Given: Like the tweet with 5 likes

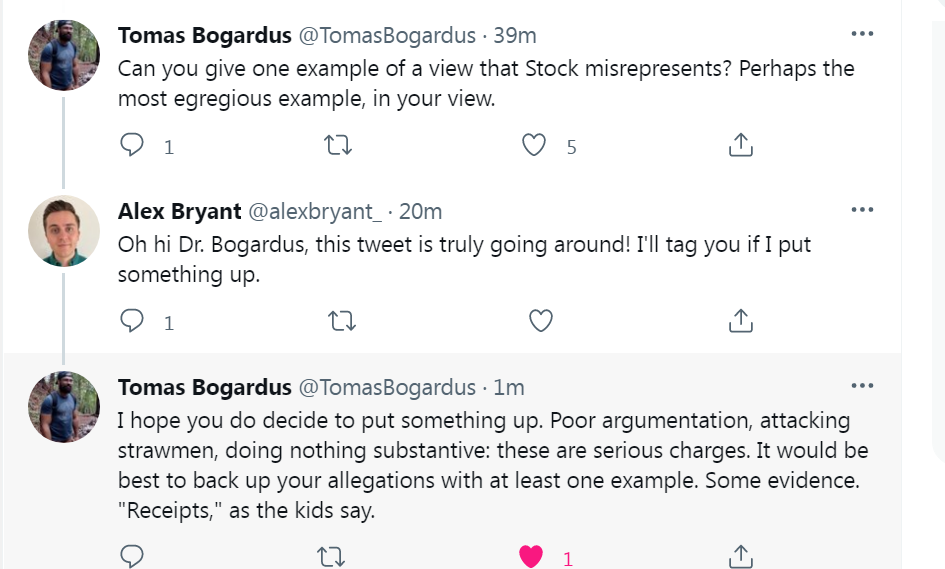Looking at the screenshot, I should [x=535, y=146].
